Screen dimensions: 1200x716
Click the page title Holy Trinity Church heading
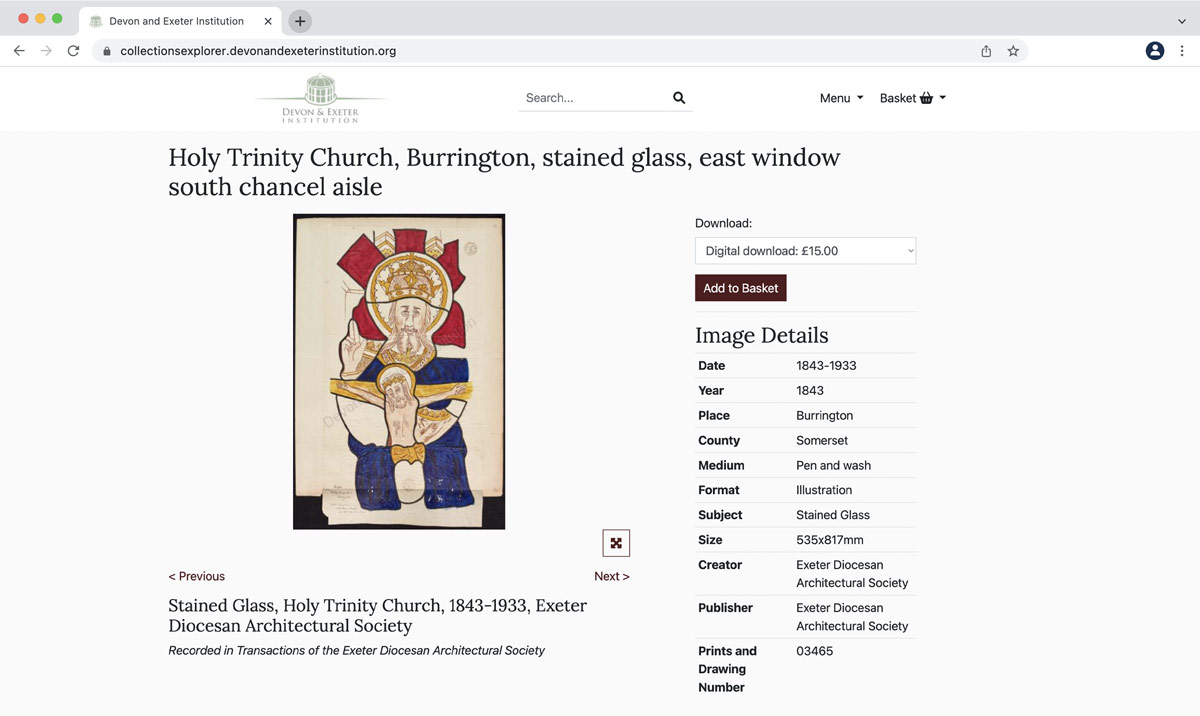coord(504,172)
